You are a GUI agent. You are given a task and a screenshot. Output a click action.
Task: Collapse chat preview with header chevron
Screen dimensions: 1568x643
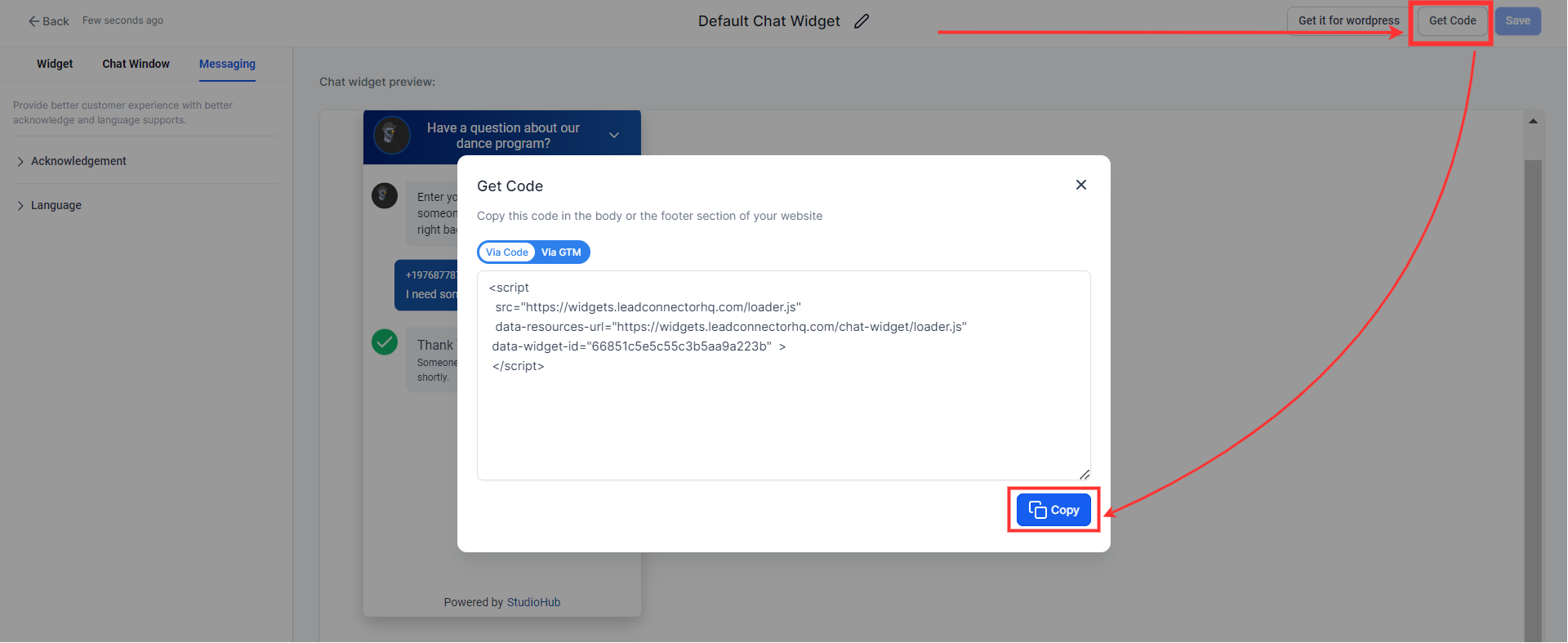coord(614,135)
